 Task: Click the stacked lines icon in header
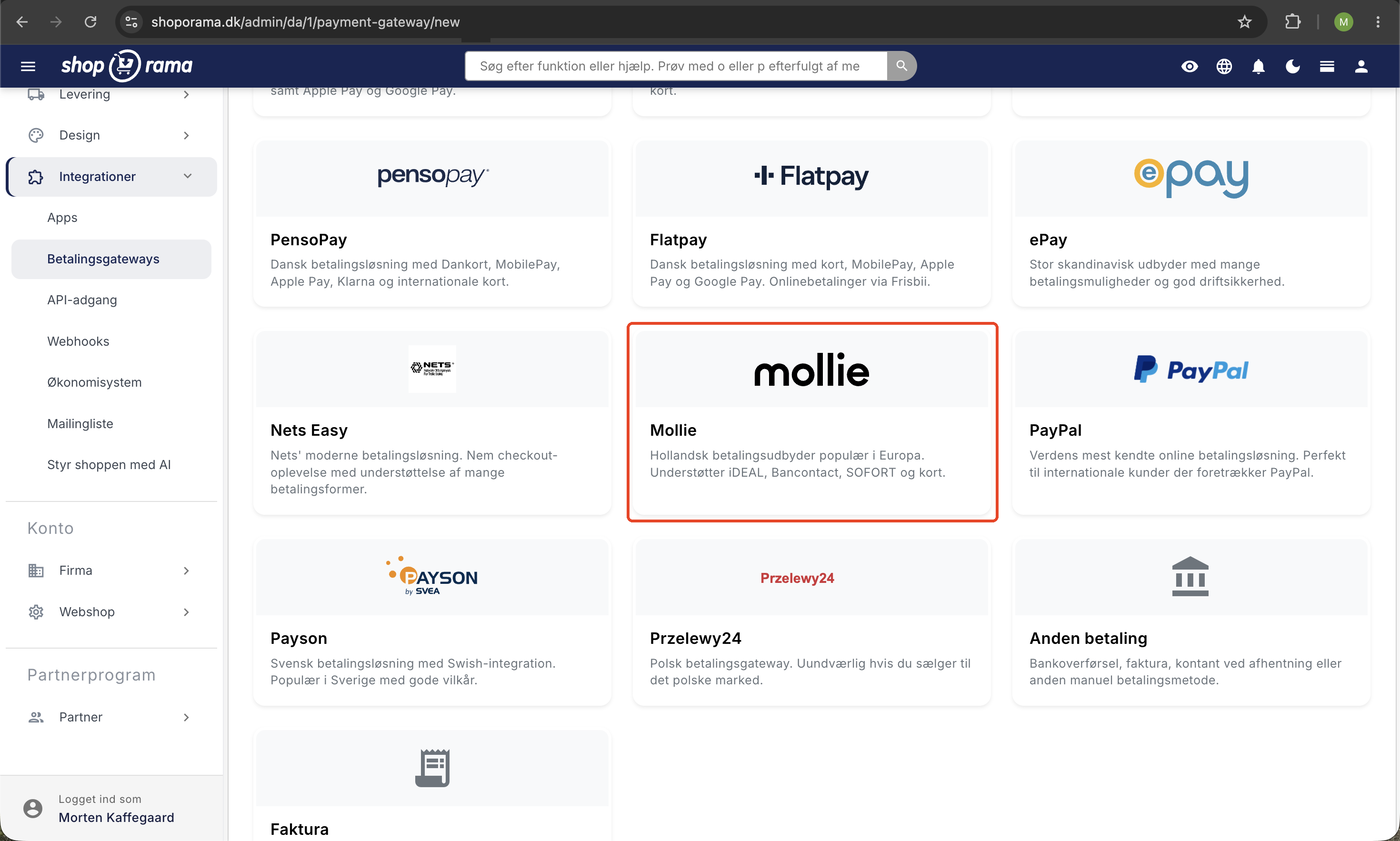[1327, 66]
